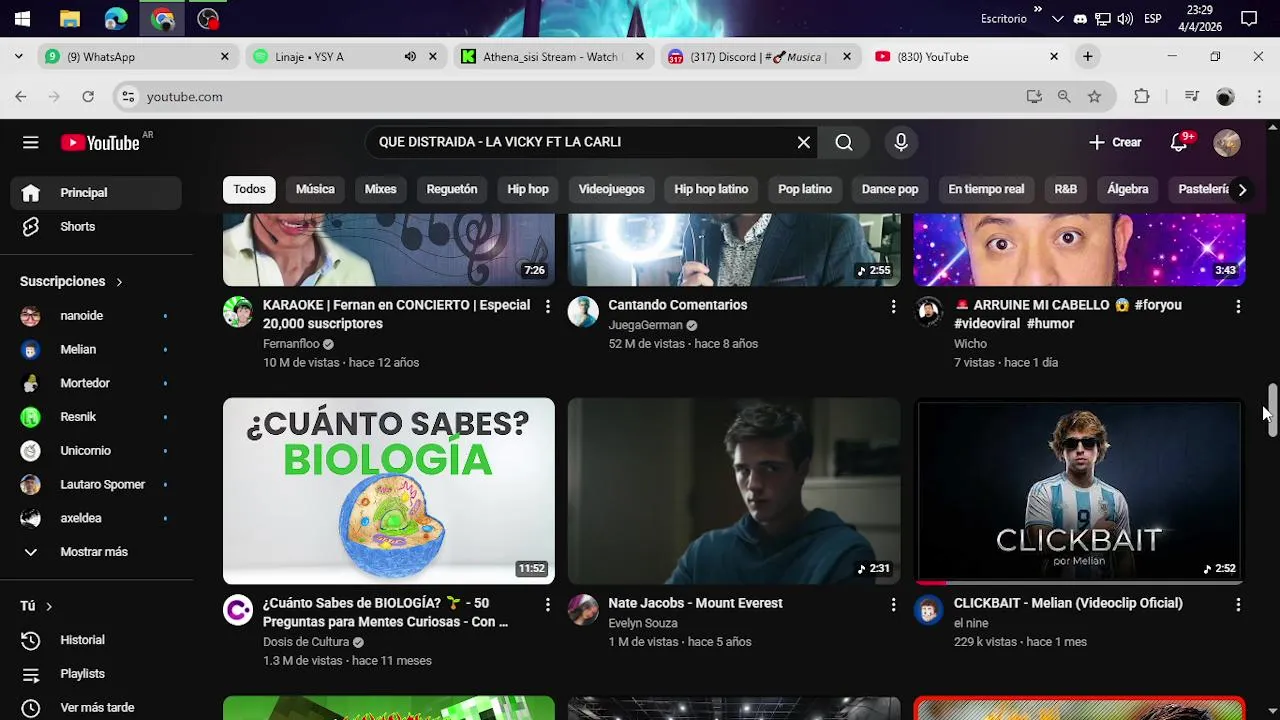Open options for Cuánto Sabes de BIOLOGÍA video

pyautogui.click(x=547, y=605)
